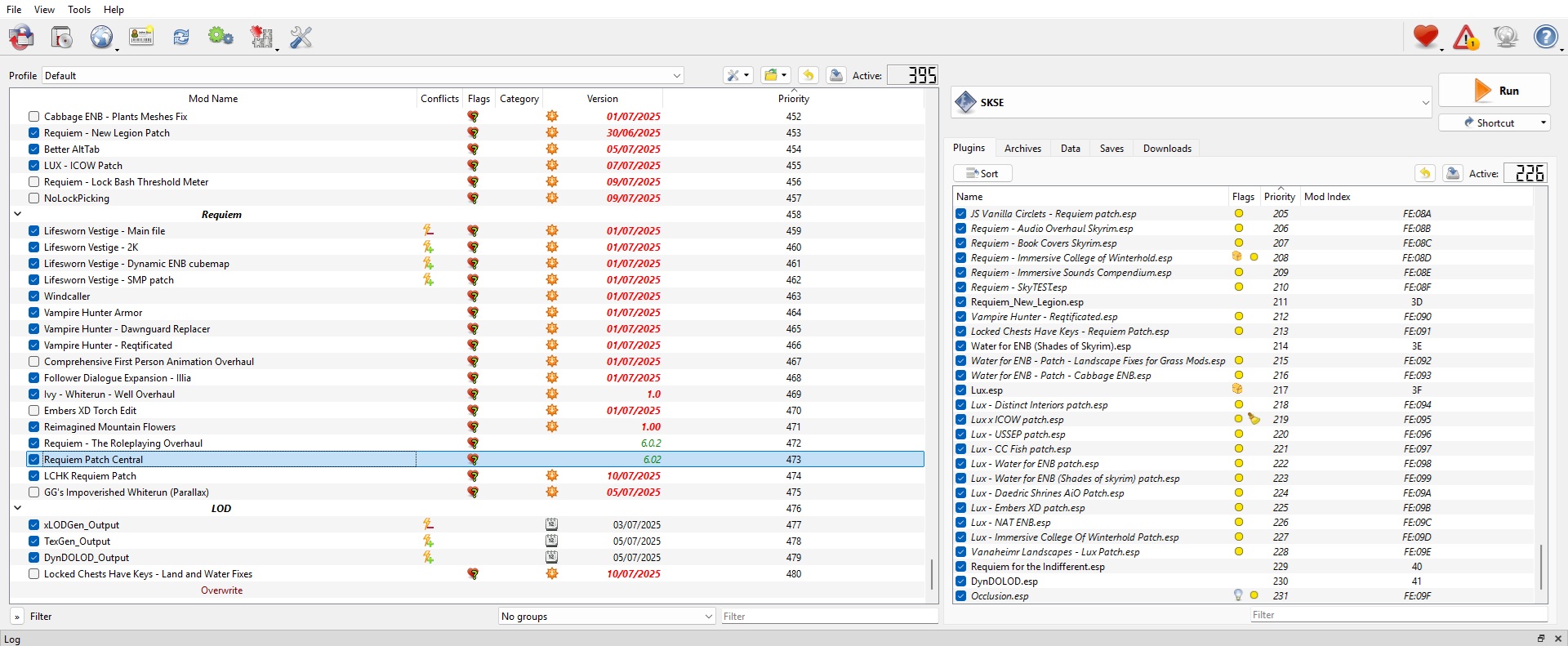Open the View menu

click(x=44, y=9)
